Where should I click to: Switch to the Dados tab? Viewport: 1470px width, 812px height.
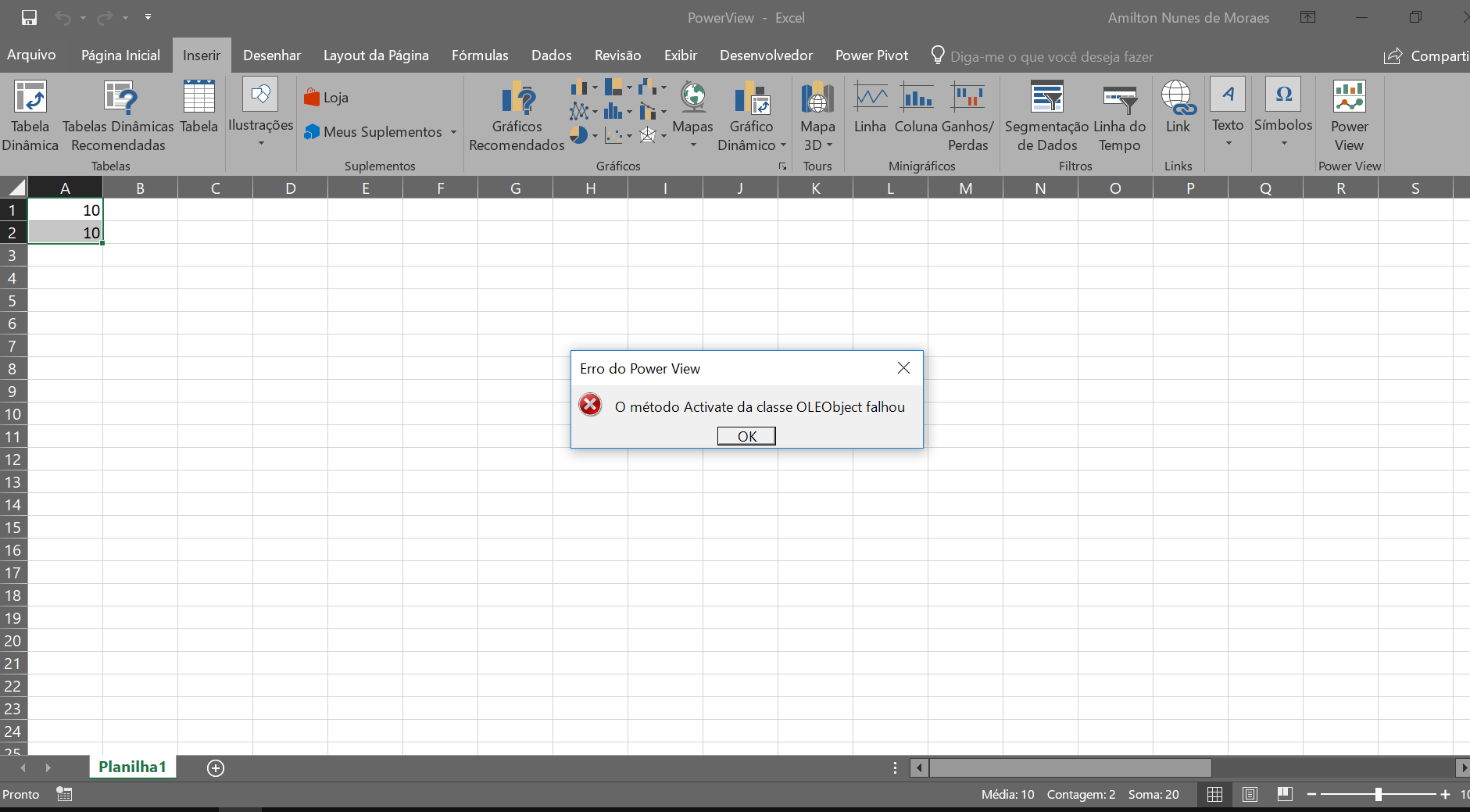[552, 55]
